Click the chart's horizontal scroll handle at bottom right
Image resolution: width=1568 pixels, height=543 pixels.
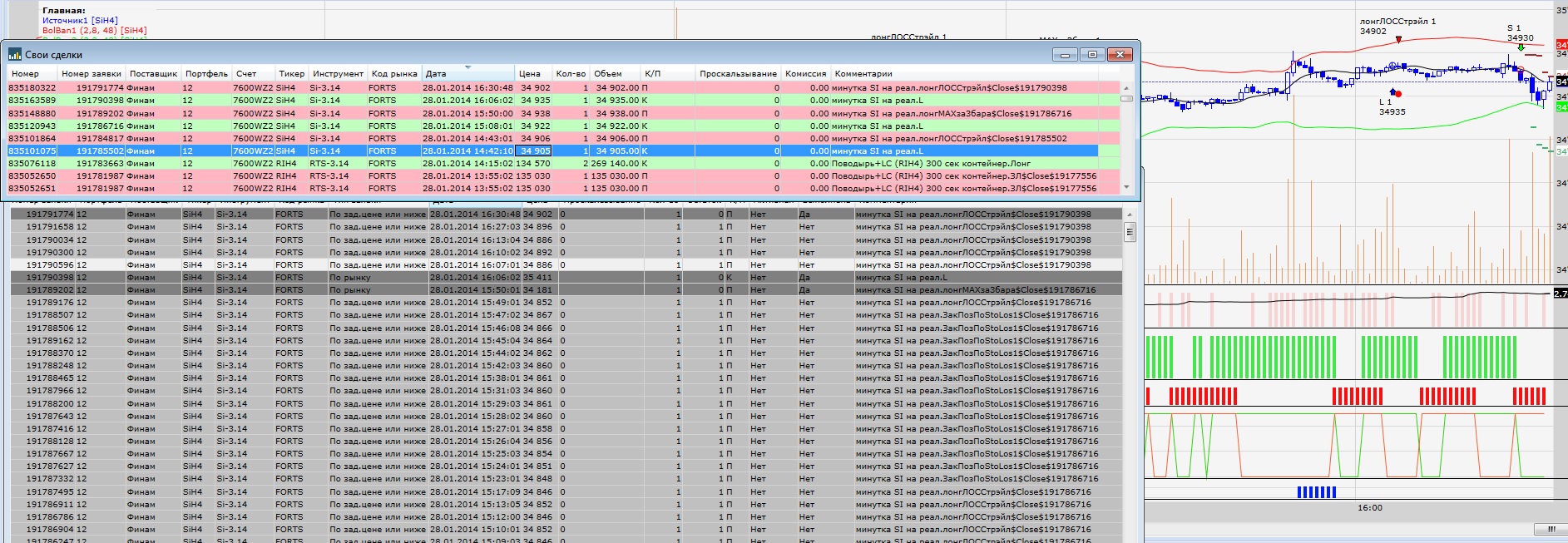tap(1551, 529)
